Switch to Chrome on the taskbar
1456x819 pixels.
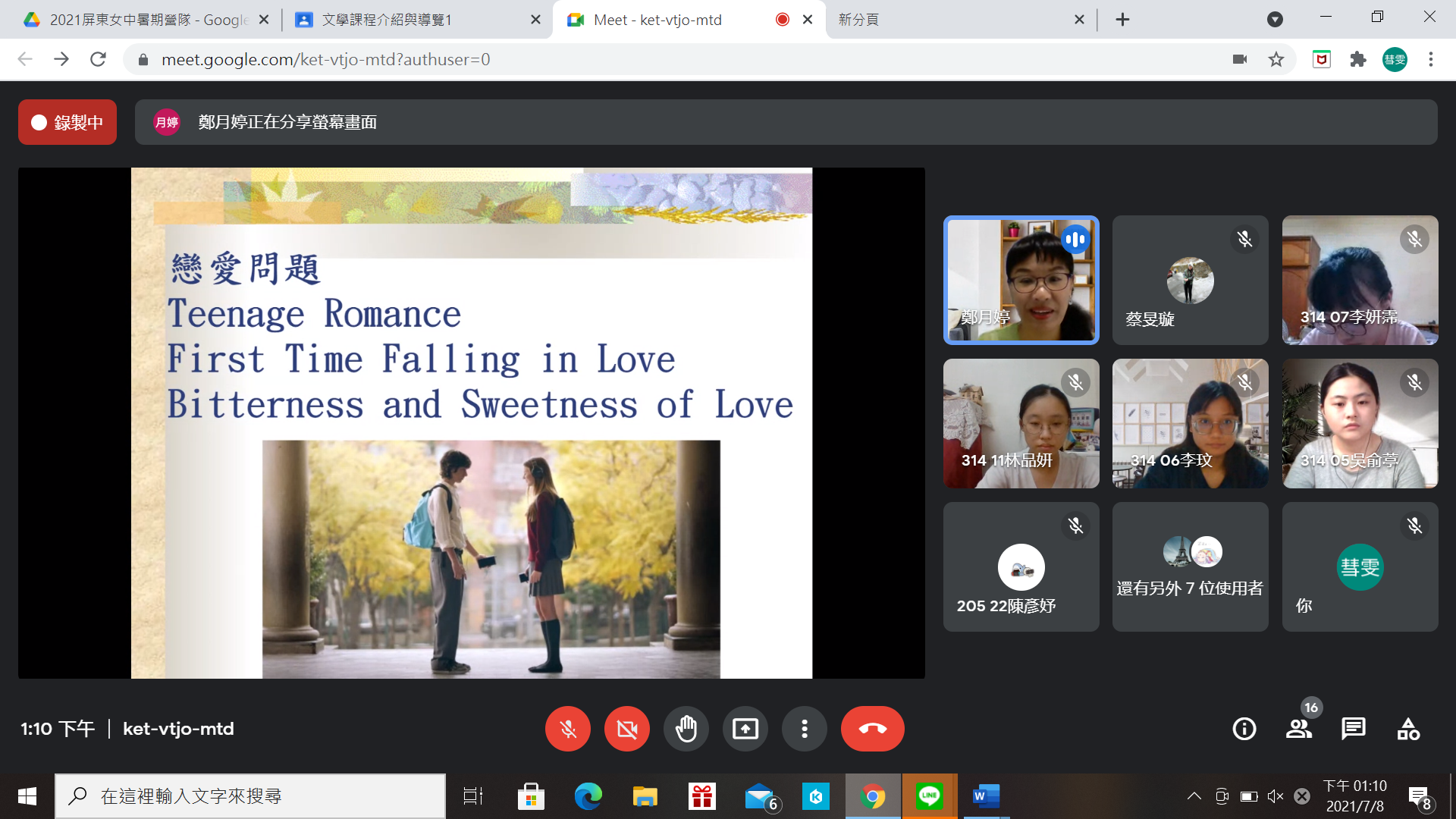tap(873, 796)
